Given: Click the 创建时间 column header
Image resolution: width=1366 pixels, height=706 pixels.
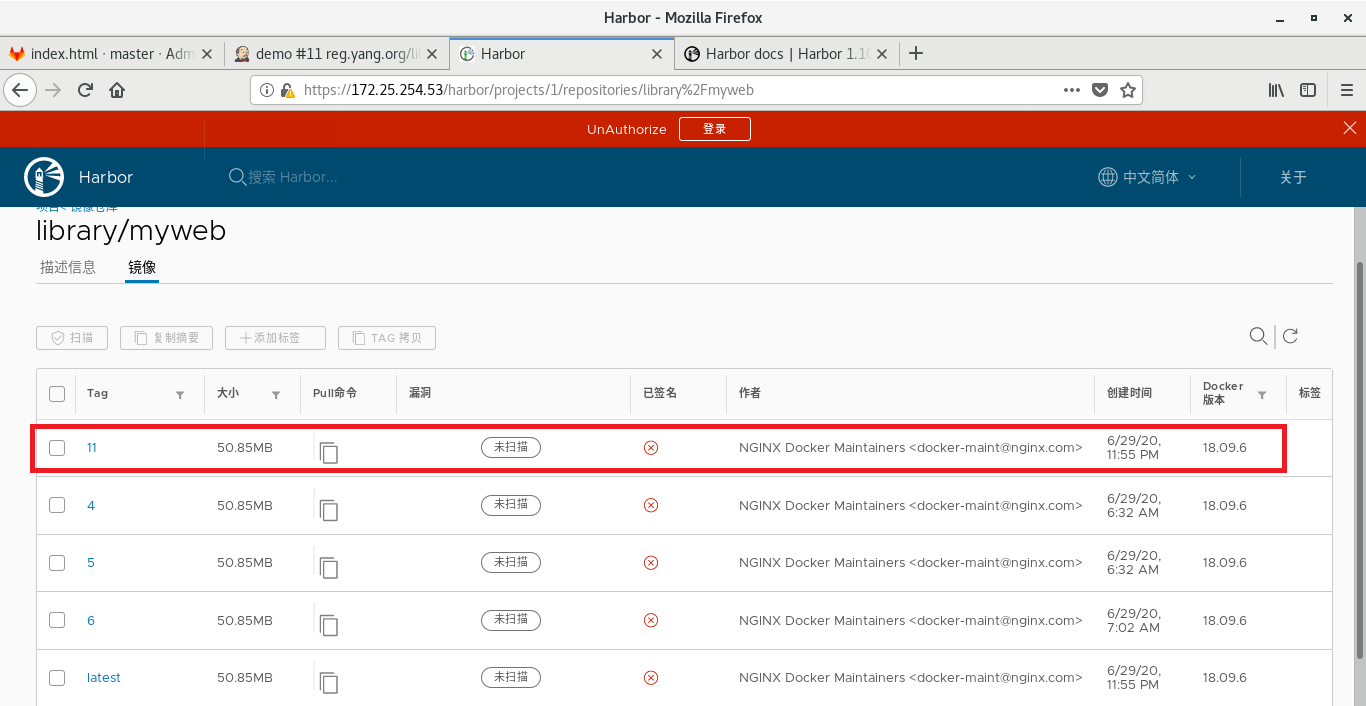Looking at the screenshot, I should [x=1129, y=393].
